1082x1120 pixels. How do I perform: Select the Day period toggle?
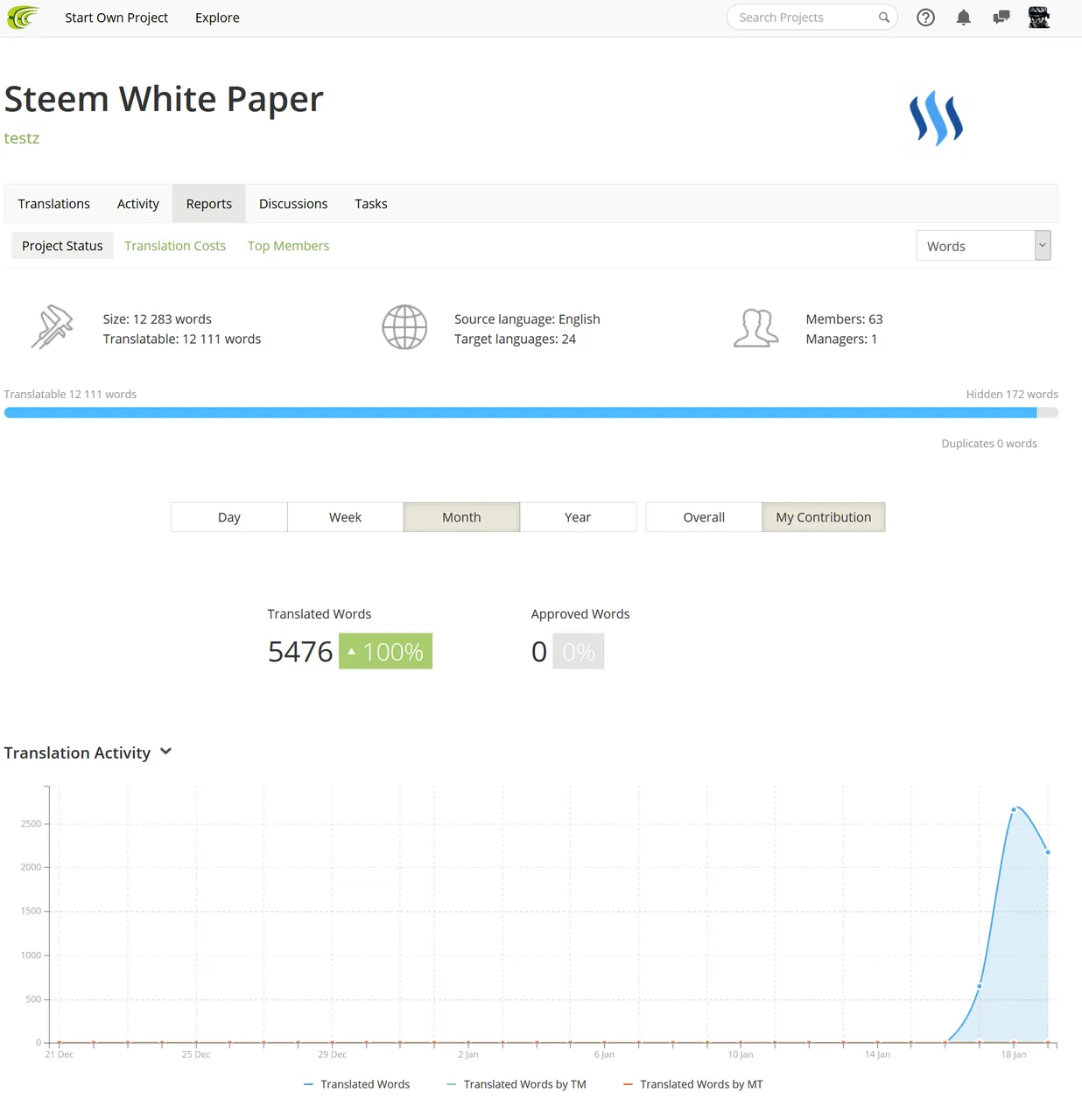click(x=229, y=517)
